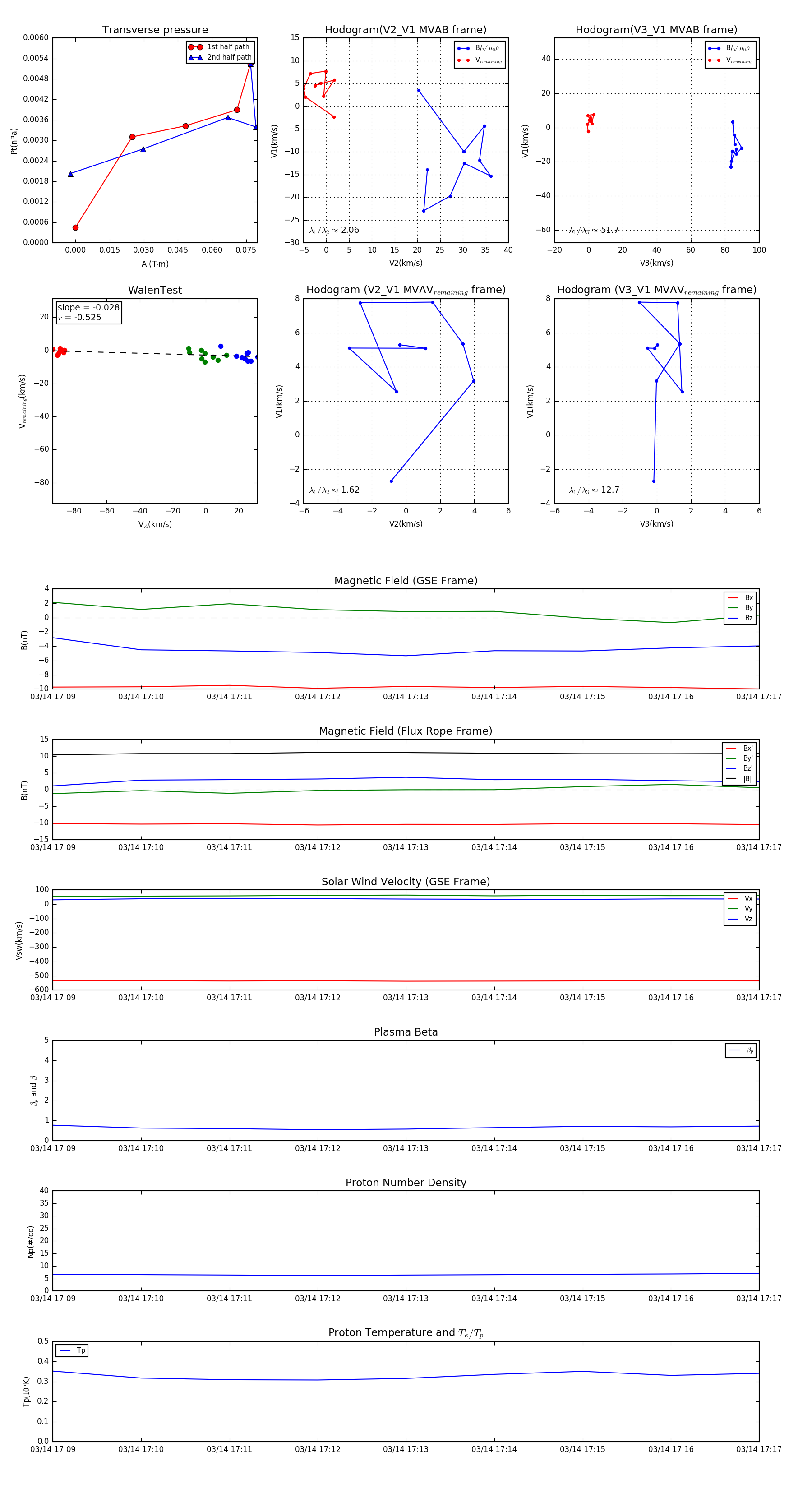
Task: Click the "Hodogram(V3_V1 MVAB frame)" title
Action: (x=656, y=30)
